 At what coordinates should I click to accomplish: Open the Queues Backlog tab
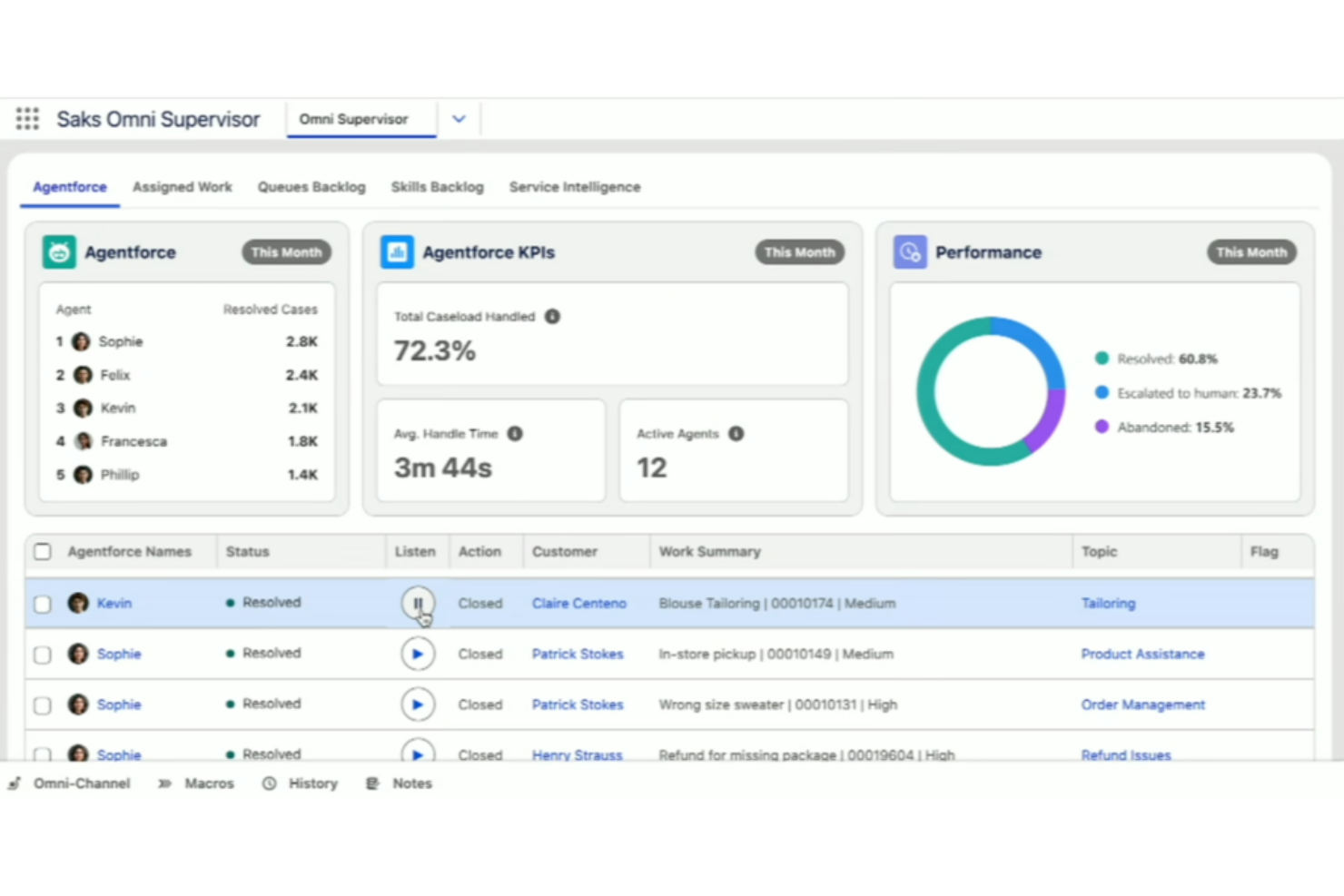[311, 187]
